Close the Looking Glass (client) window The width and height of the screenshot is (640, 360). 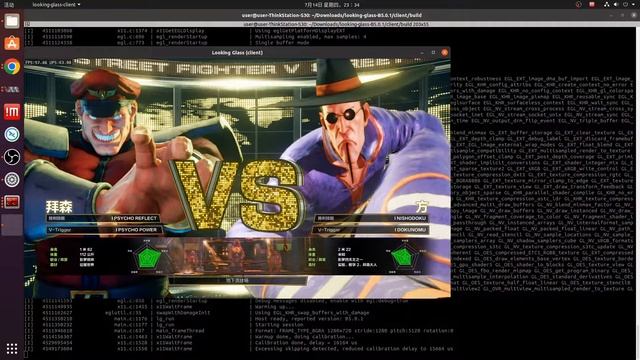pyautogui.click(x=444, y=52)
